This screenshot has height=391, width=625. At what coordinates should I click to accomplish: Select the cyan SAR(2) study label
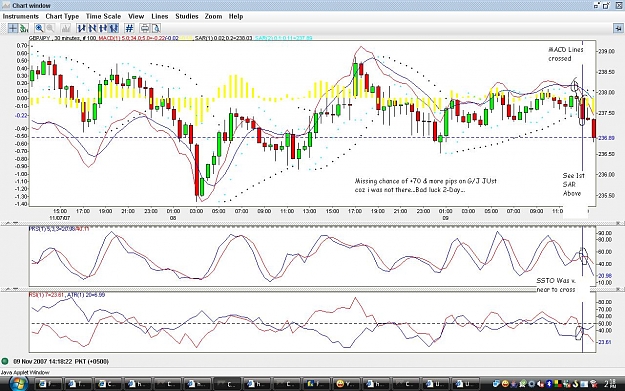click(283, 38)
